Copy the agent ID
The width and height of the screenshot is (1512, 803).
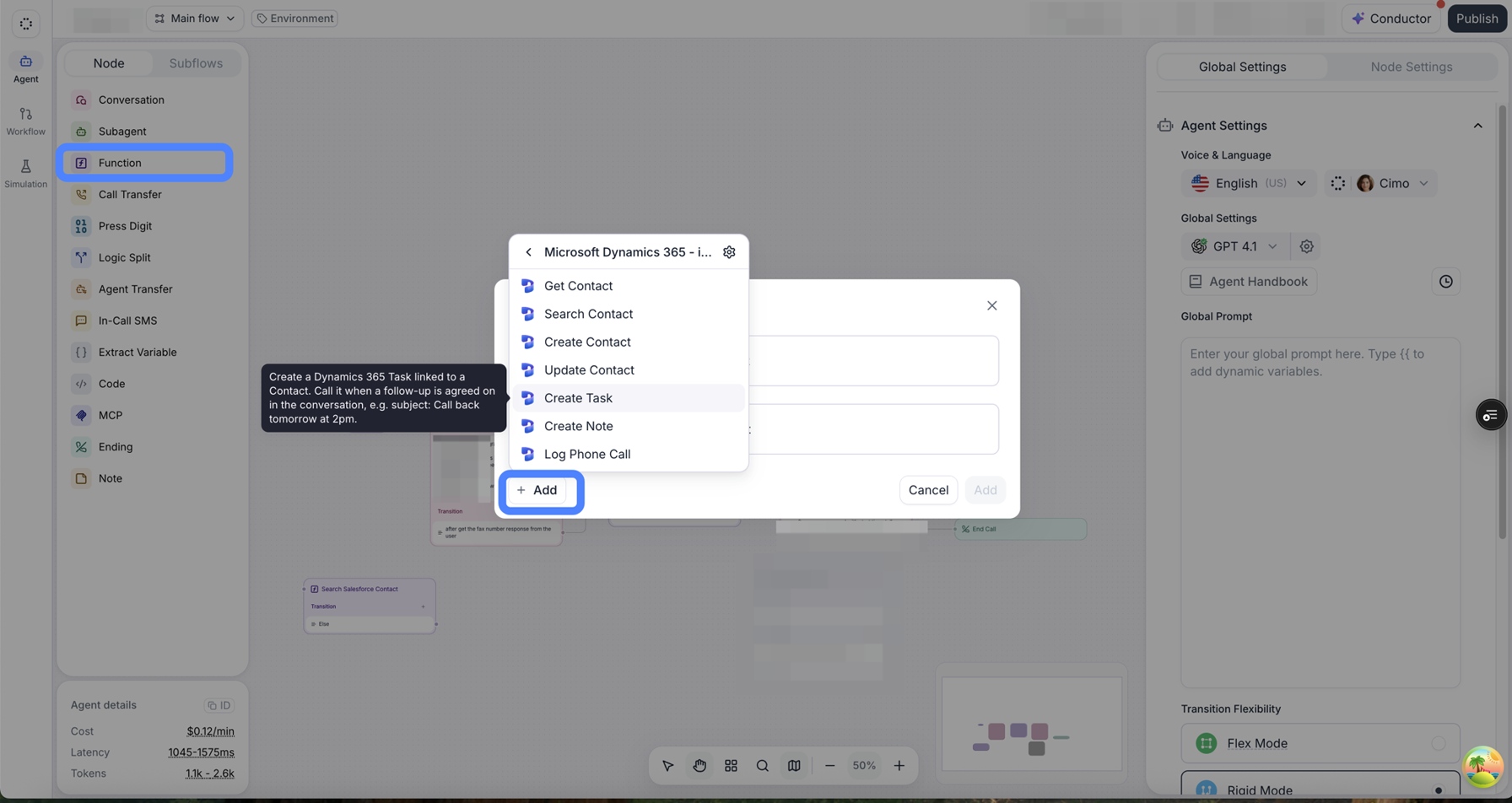pyautogui.click(x=219, y=705)
